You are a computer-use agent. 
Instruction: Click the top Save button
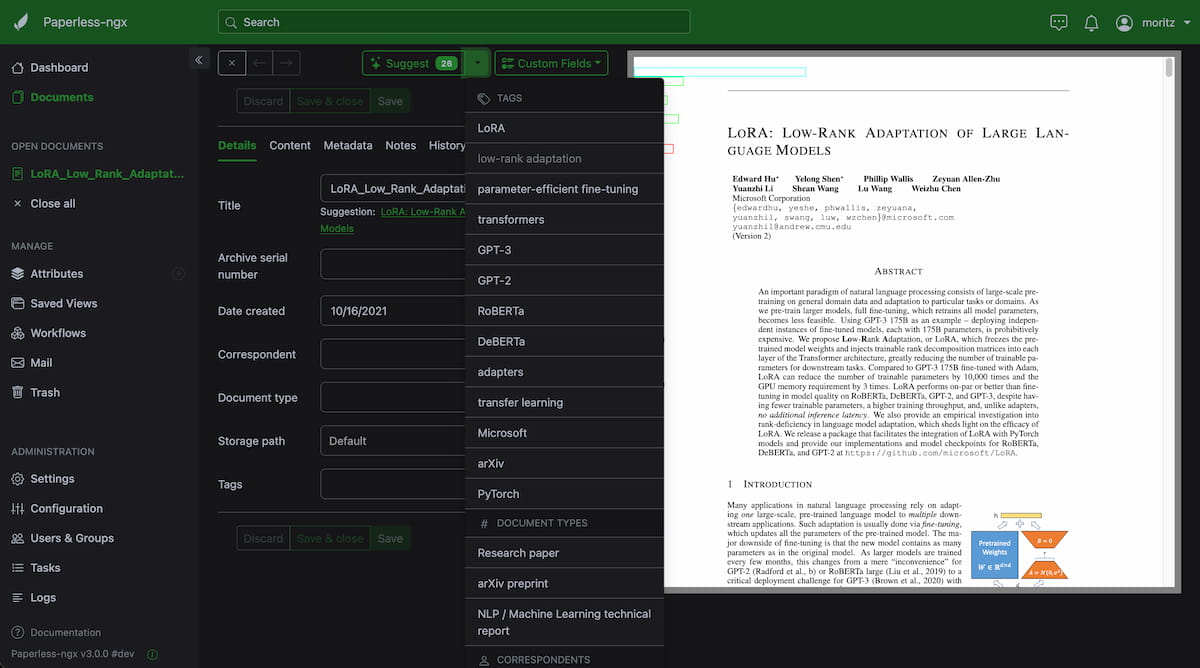(390, 101)
